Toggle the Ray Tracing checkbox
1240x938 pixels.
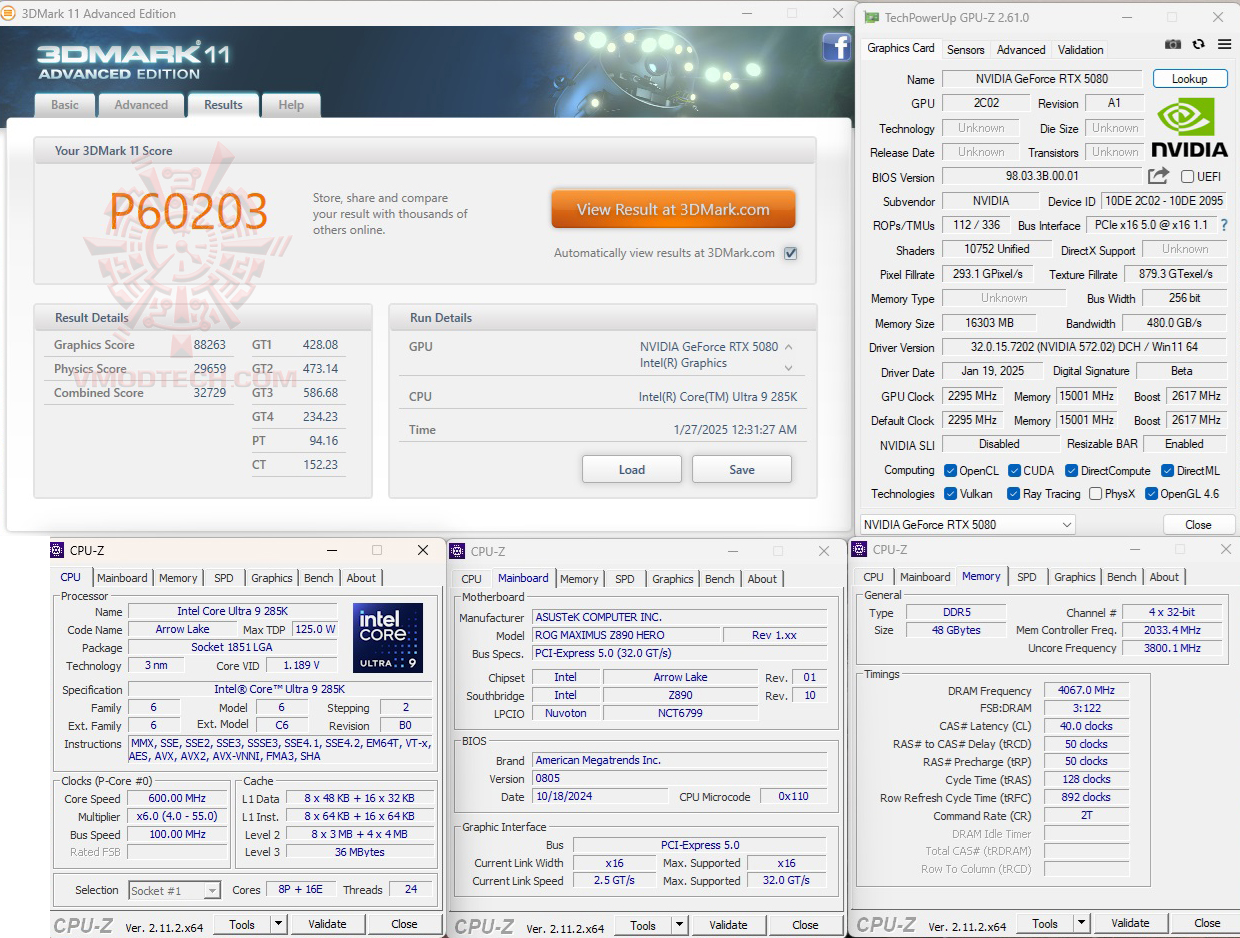coord(1014,493)
